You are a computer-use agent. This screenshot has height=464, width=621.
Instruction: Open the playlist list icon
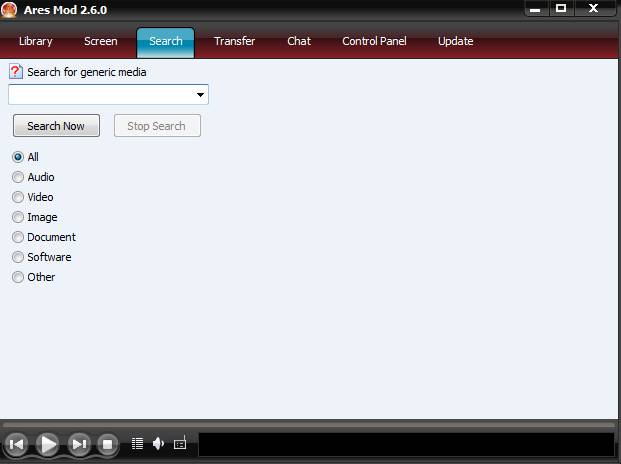point(137,443)
